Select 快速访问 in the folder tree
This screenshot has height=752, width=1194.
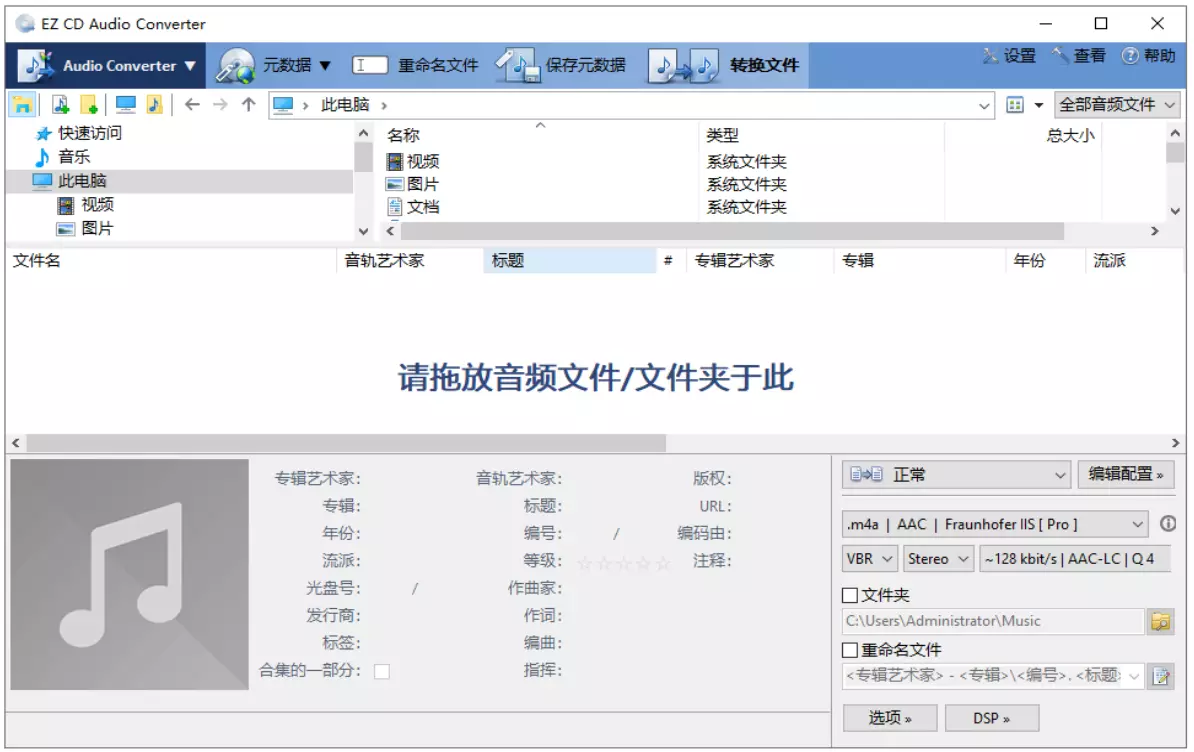(90, 133)
